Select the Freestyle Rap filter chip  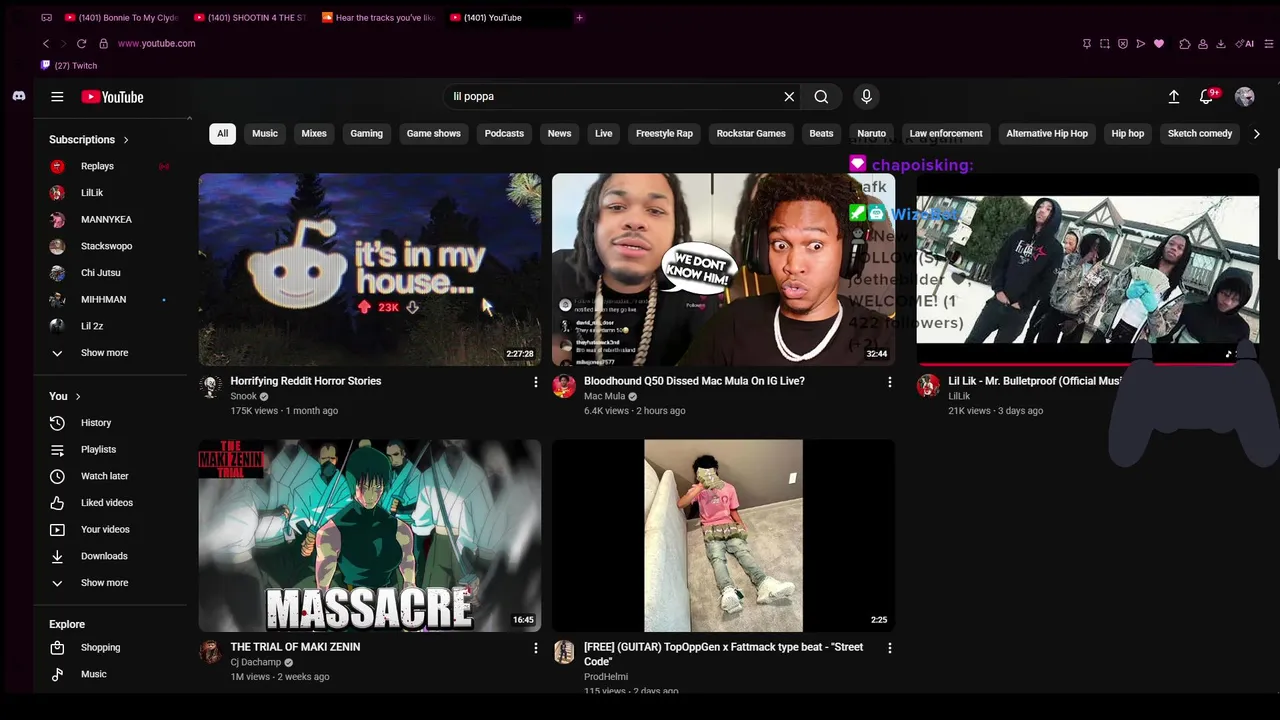pos(664,133)
